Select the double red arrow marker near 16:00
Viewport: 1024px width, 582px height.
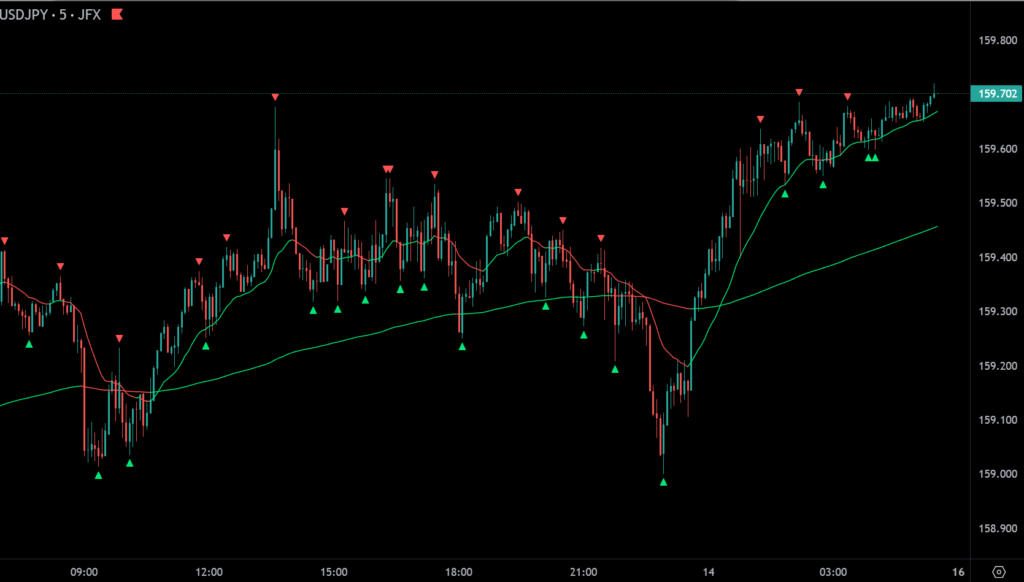pyautogui.click(x=388, y=169)
